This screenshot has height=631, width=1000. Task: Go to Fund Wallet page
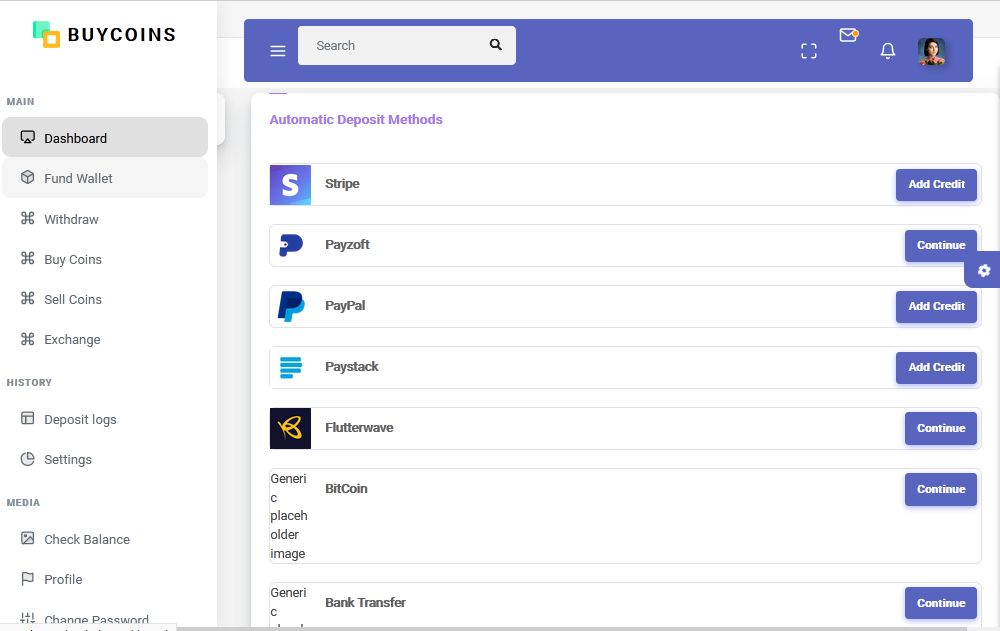click(x=105, y=178)
